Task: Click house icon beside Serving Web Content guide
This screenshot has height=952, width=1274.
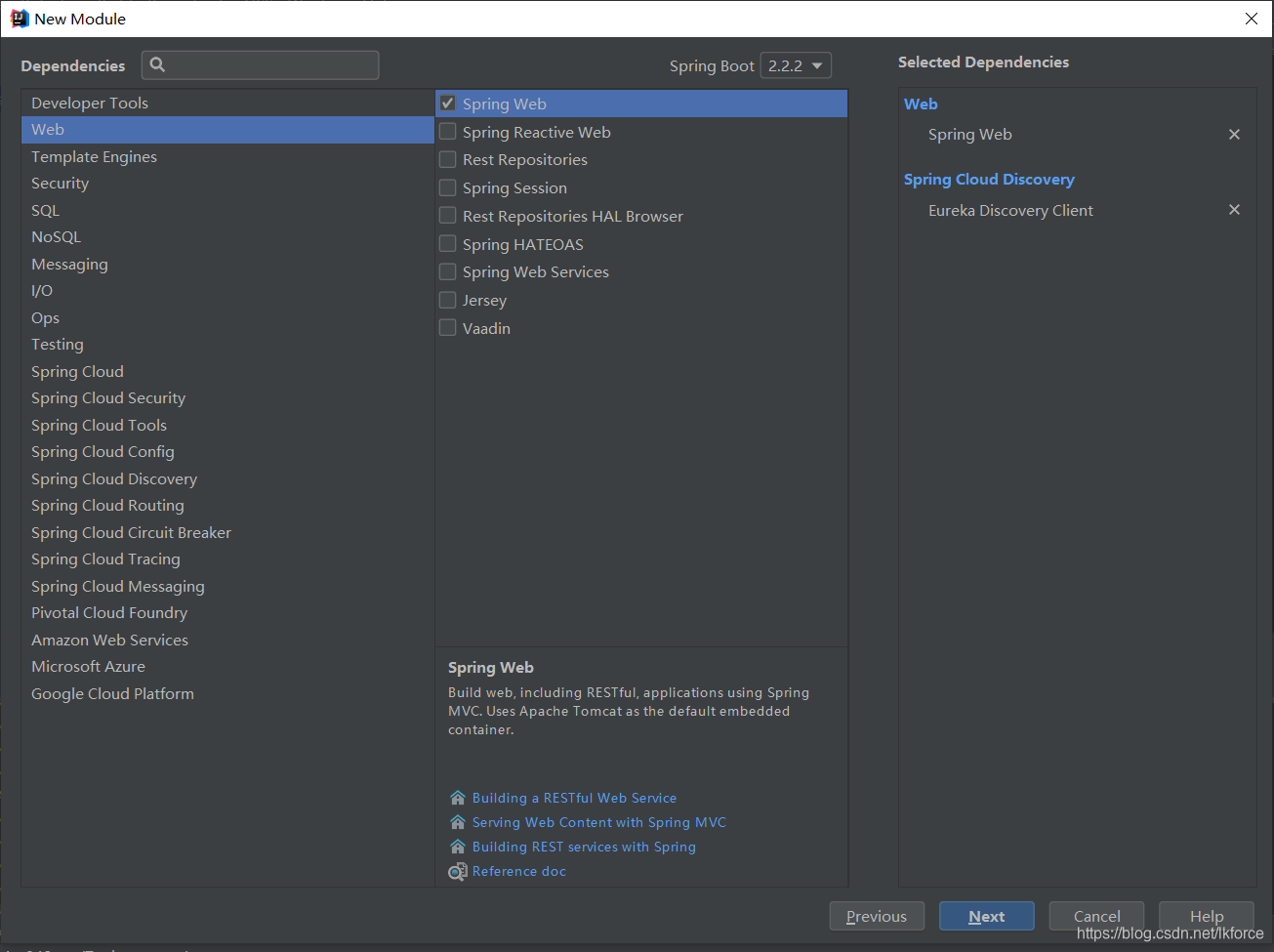Action: [x=457, y=822]
